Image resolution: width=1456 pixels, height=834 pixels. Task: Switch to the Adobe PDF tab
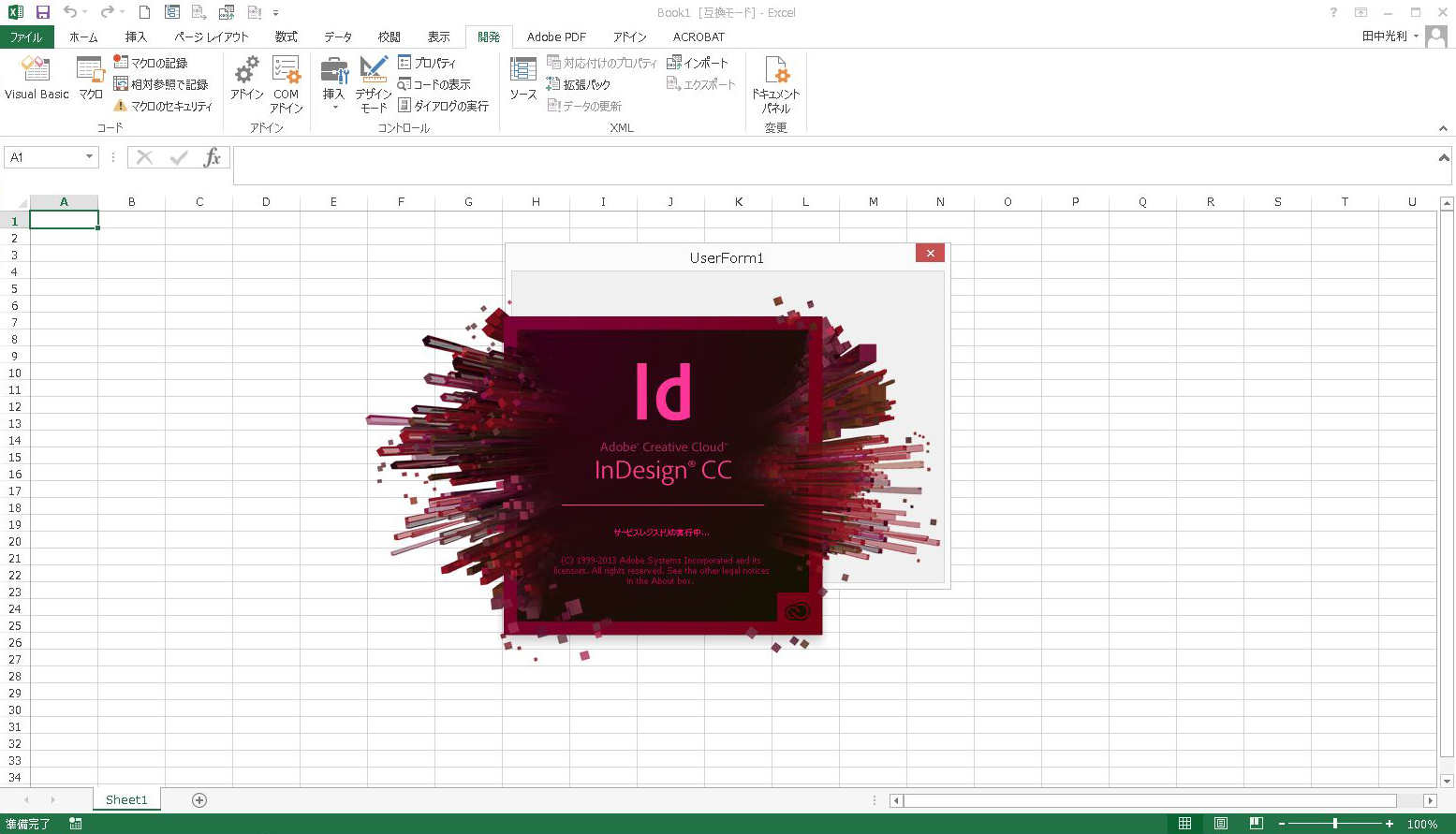coord(556,37)
